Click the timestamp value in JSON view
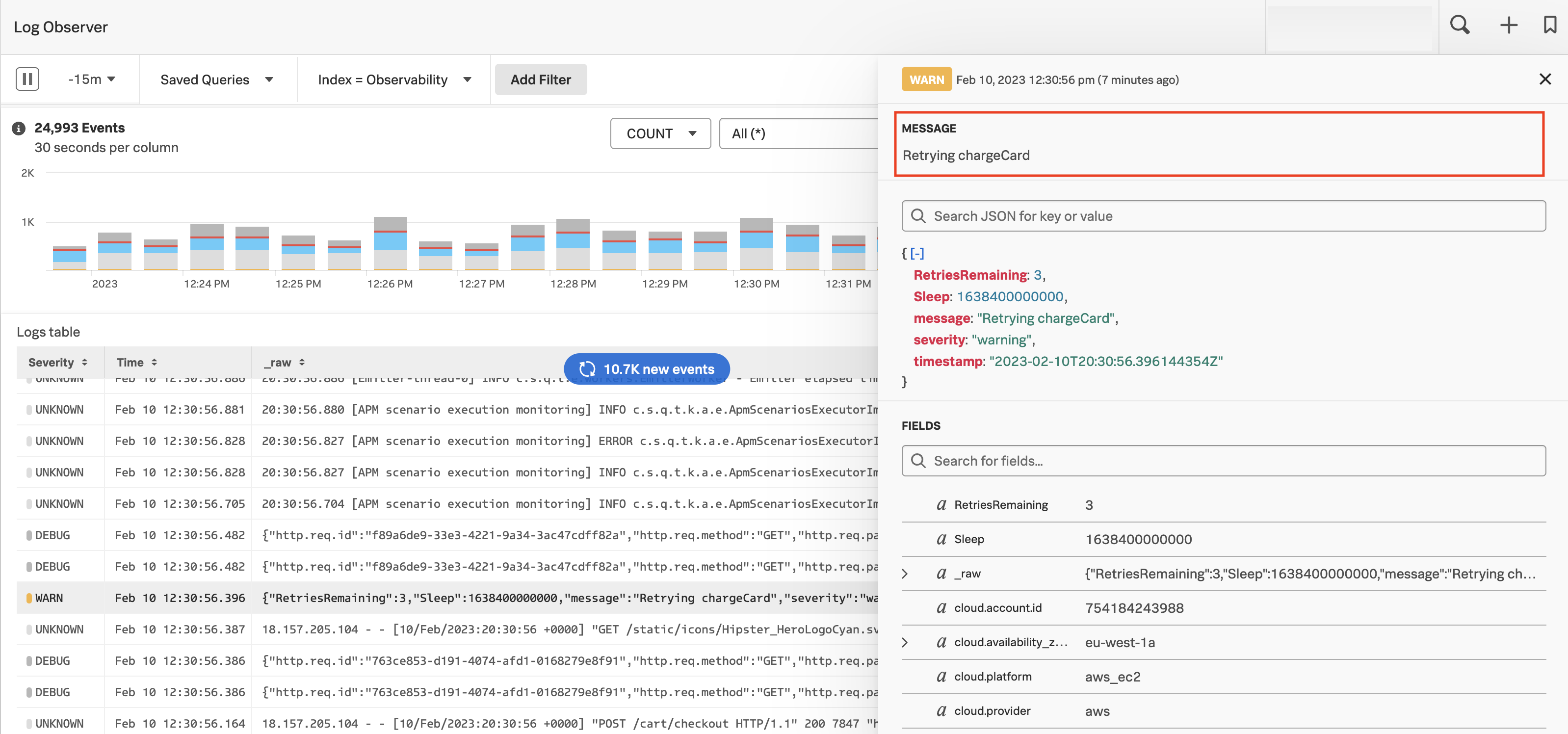The height and width of the screenshot is (734, 1568). (x=1105, y=362)
